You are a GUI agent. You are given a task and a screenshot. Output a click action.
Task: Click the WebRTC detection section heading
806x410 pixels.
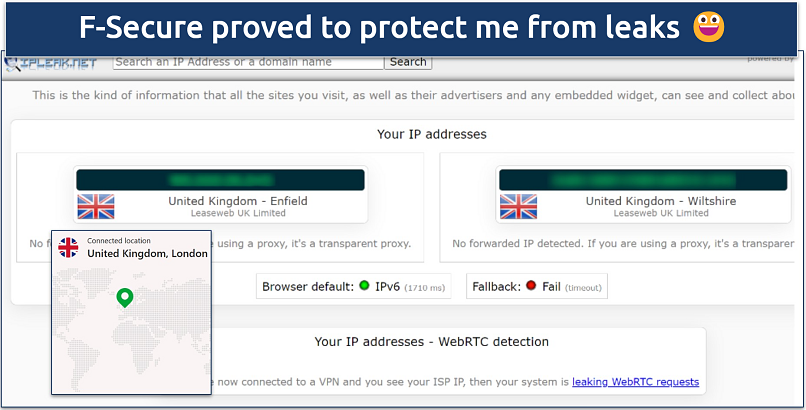tap(431, 342)
